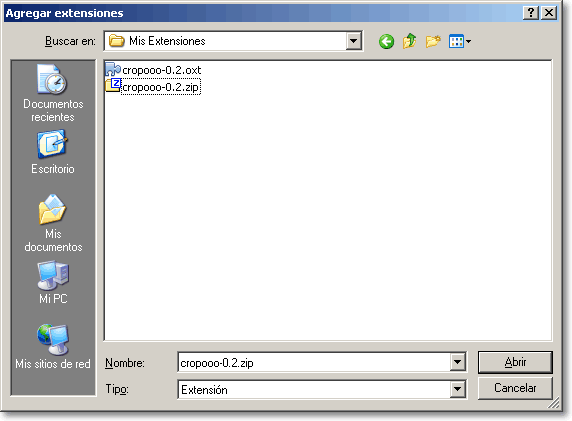The width and height of the screenshot is (572, 421).
Task: Expand the Tipo file type dropdown
Action: pos(457,390)
